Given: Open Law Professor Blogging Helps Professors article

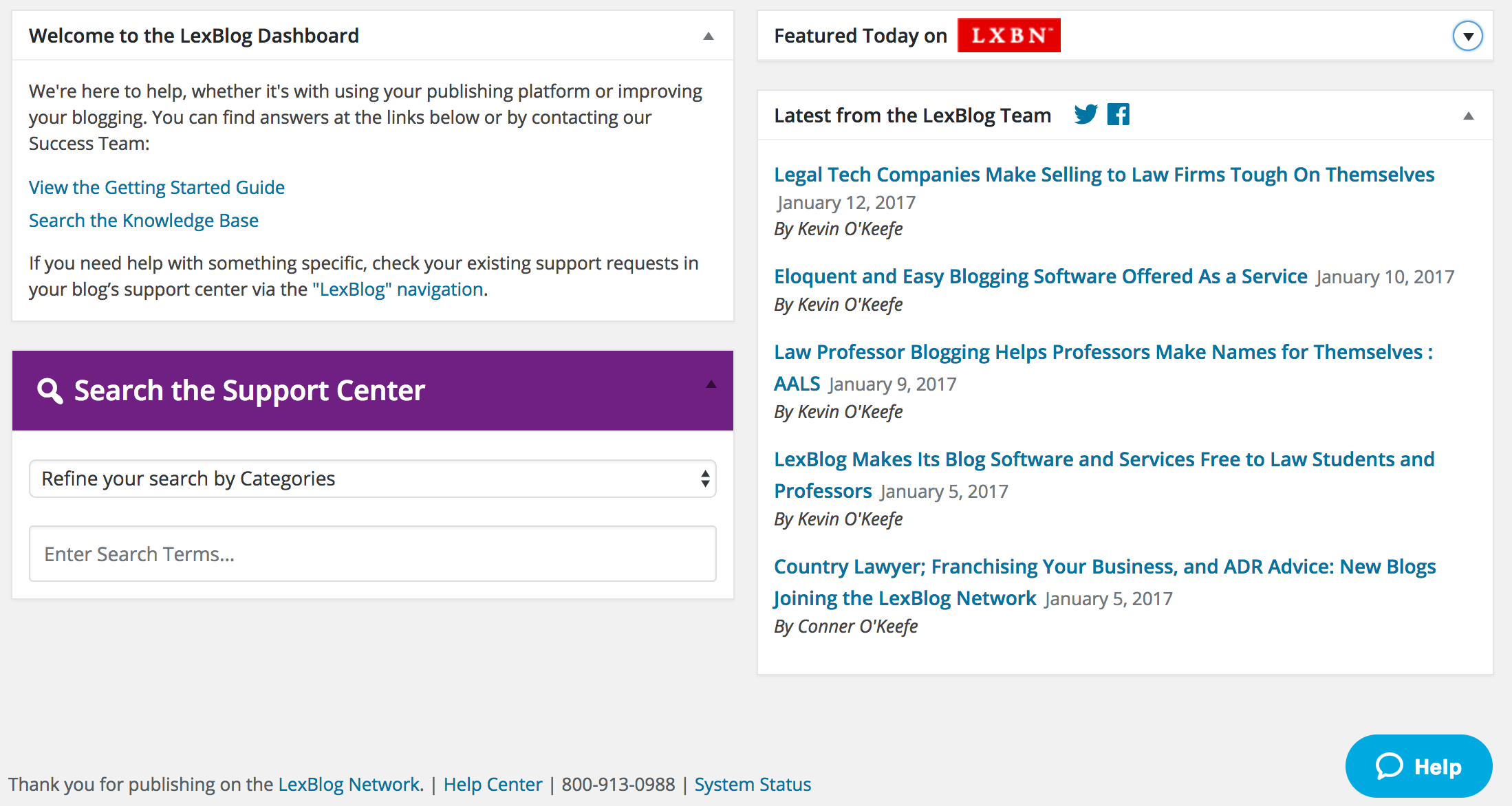Looking at the screenshot, I should (1103, 367).
